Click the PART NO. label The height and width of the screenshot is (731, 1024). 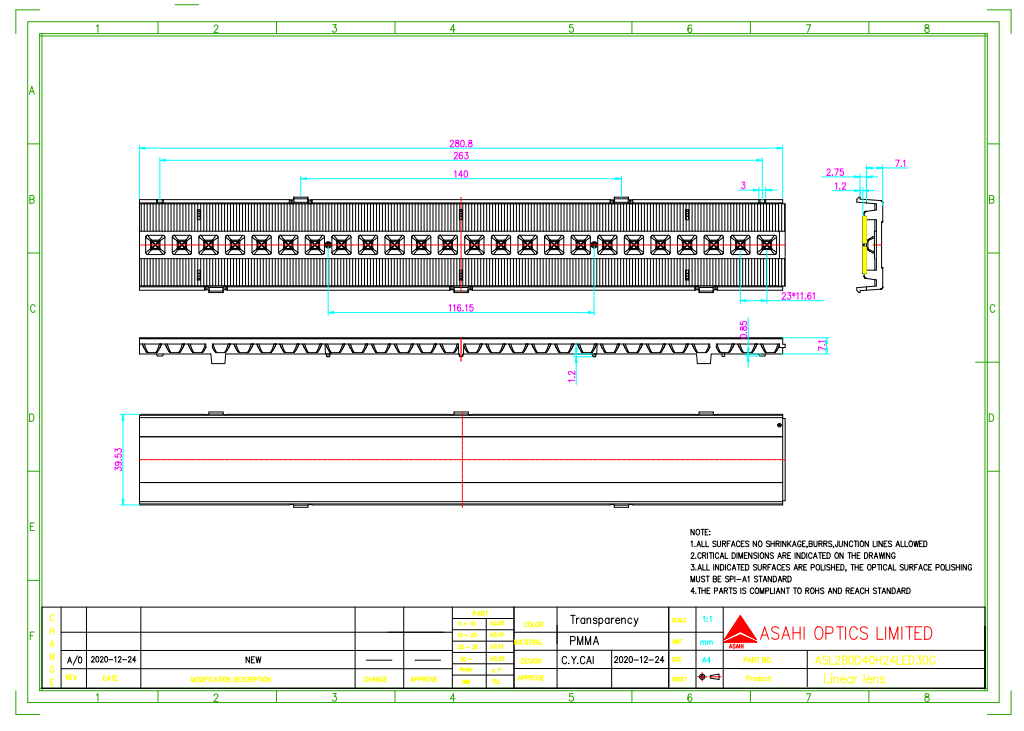(758, 660)
